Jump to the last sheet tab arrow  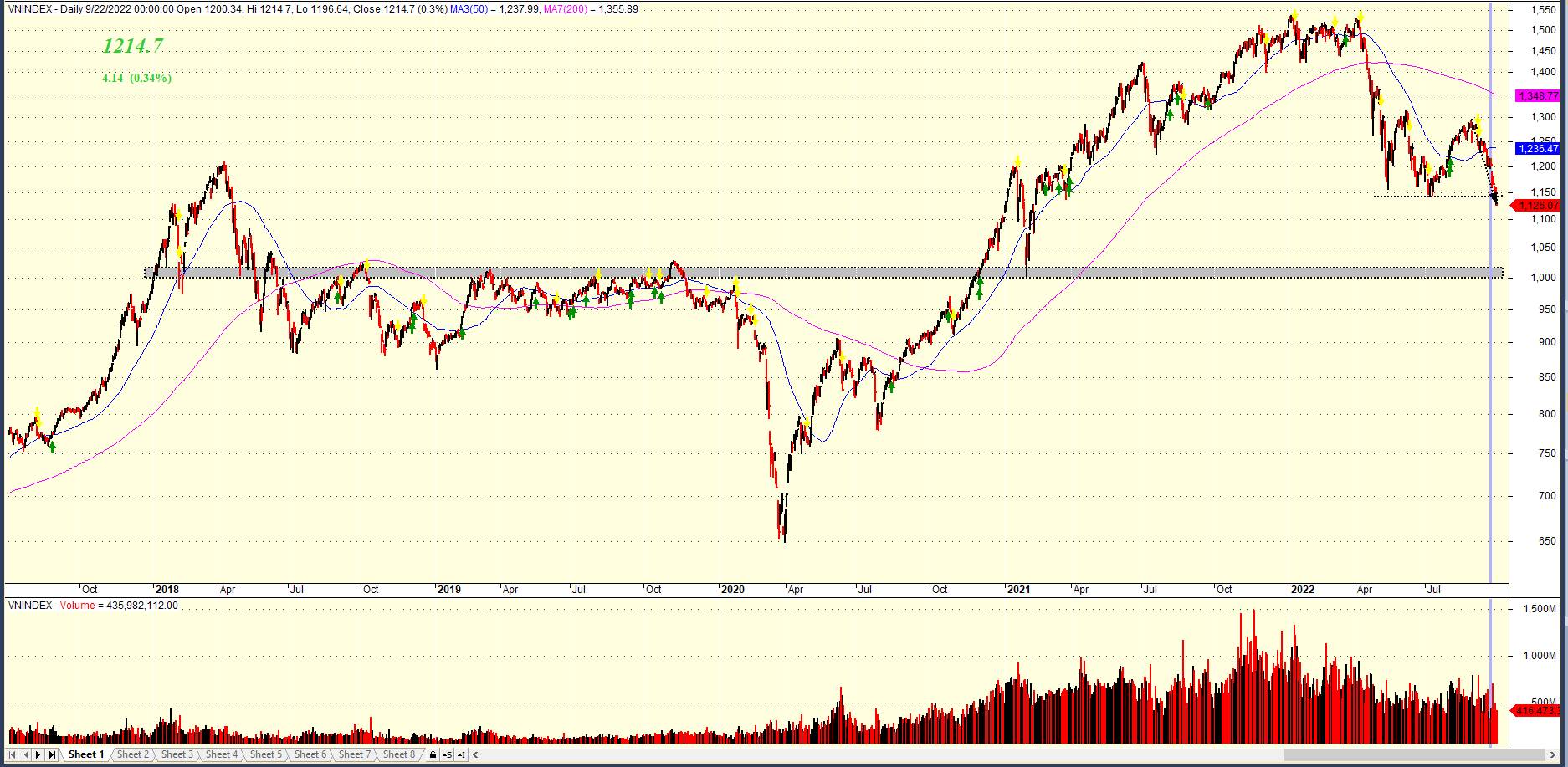pyautogui.click(x=52, y=754)
